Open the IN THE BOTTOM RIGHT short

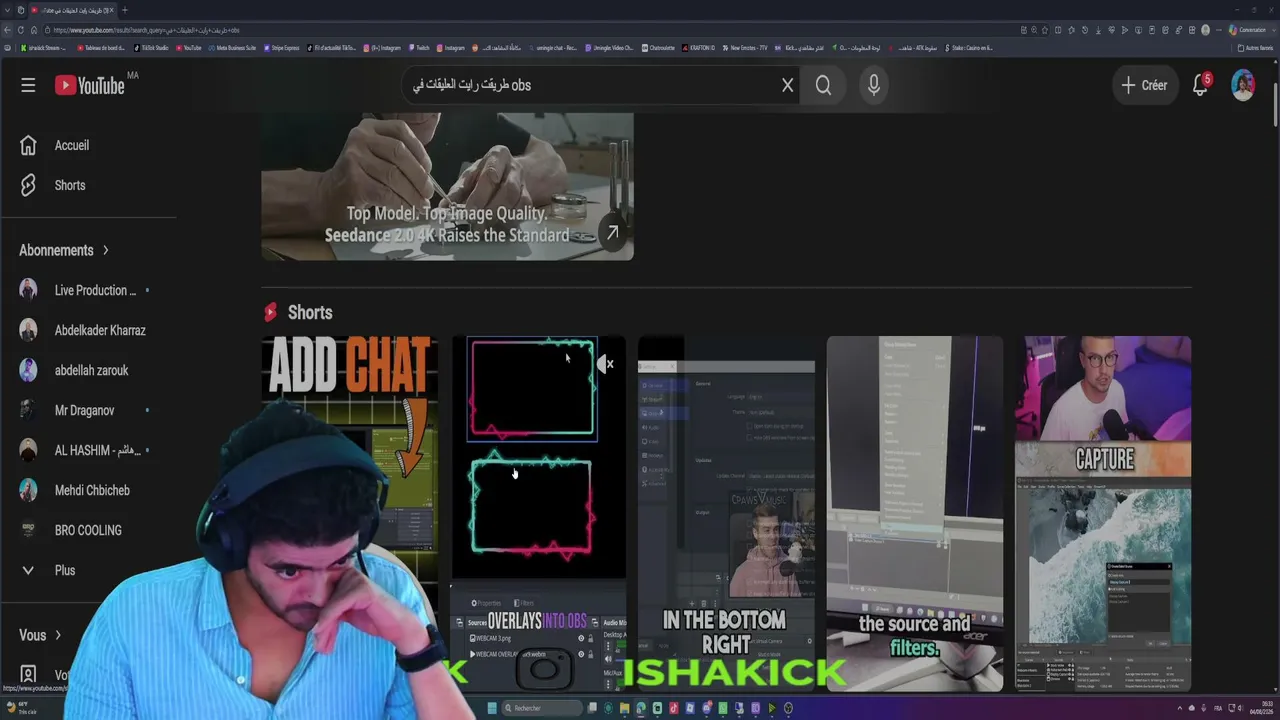pyautogui.click(x=727, y=514)
